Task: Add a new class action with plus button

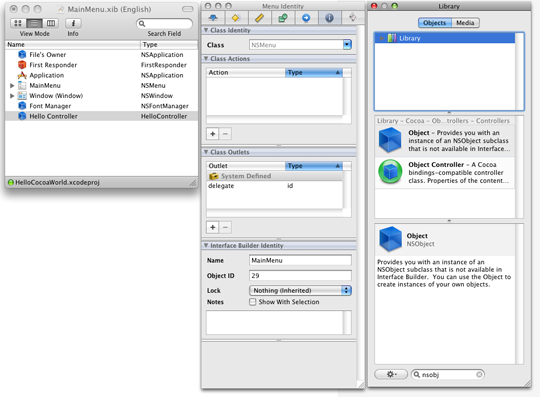Action: point(212,134)
